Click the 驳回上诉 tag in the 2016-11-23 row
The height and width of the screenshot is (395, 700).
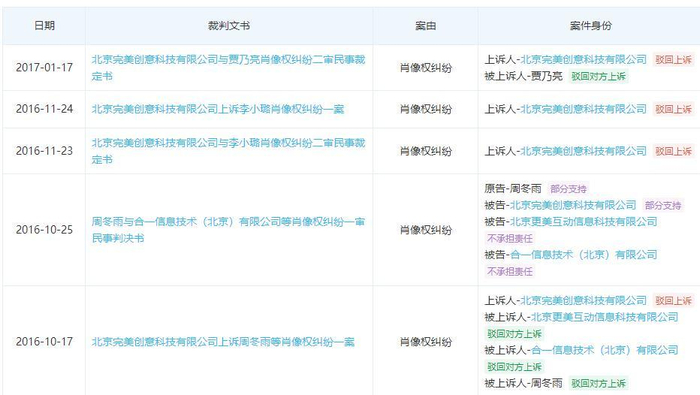click(x=673, y=151)
